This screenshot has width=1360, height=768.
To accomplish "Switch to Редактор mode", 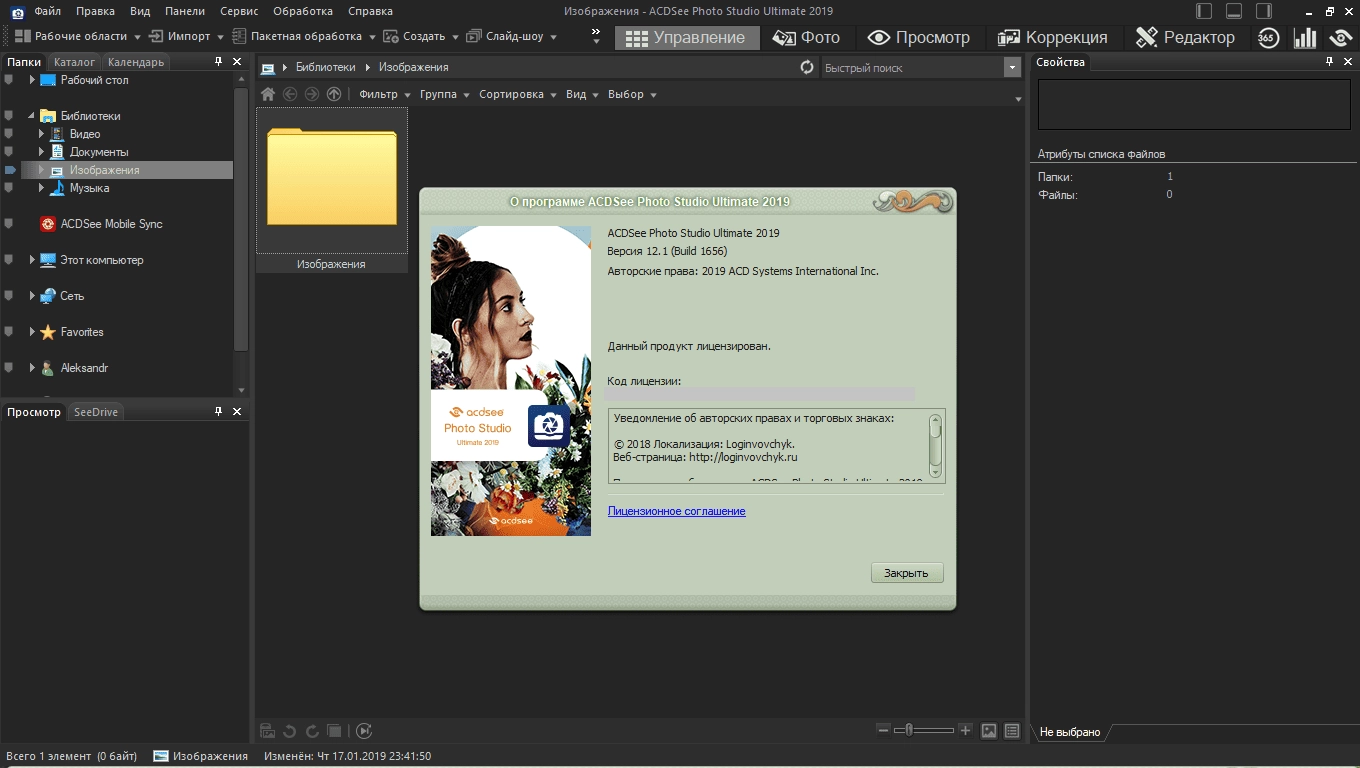I will point(1186,37).
